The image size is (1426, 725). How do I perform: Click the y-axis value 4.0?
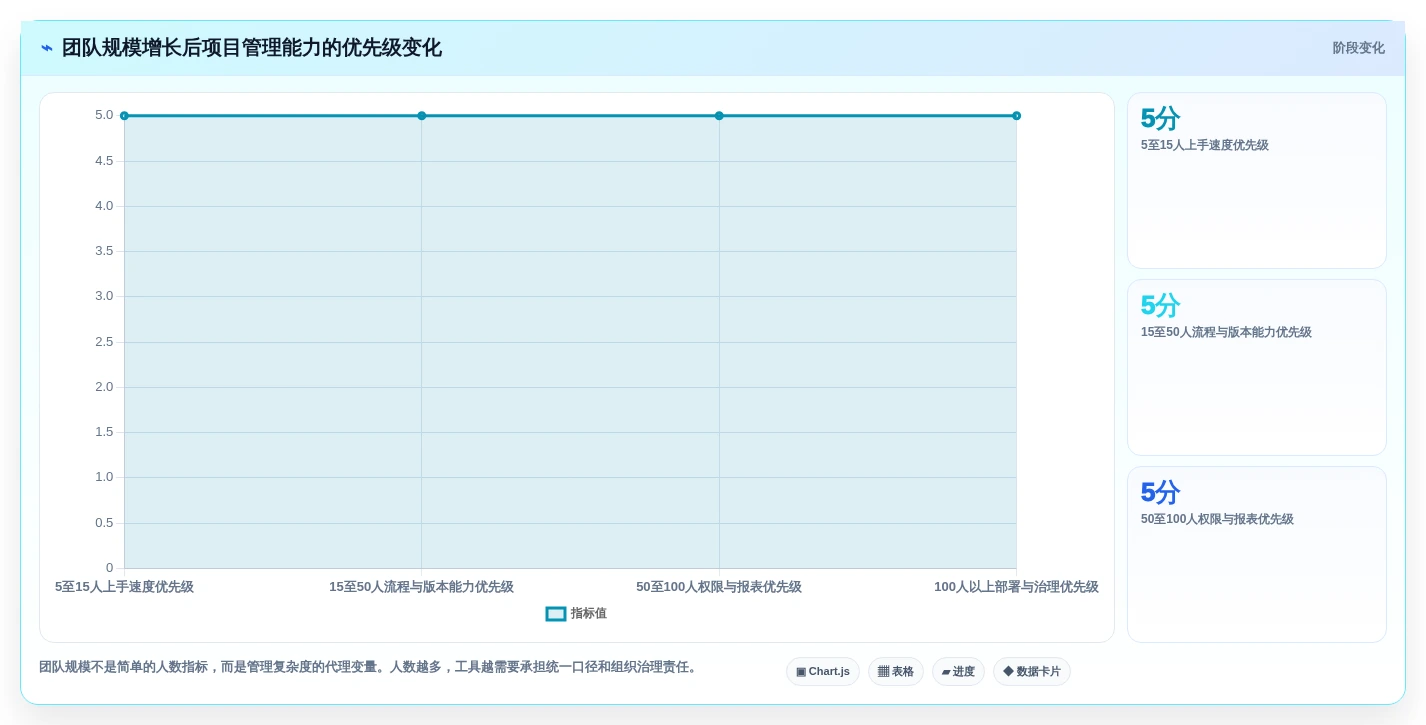coord(104,206)
